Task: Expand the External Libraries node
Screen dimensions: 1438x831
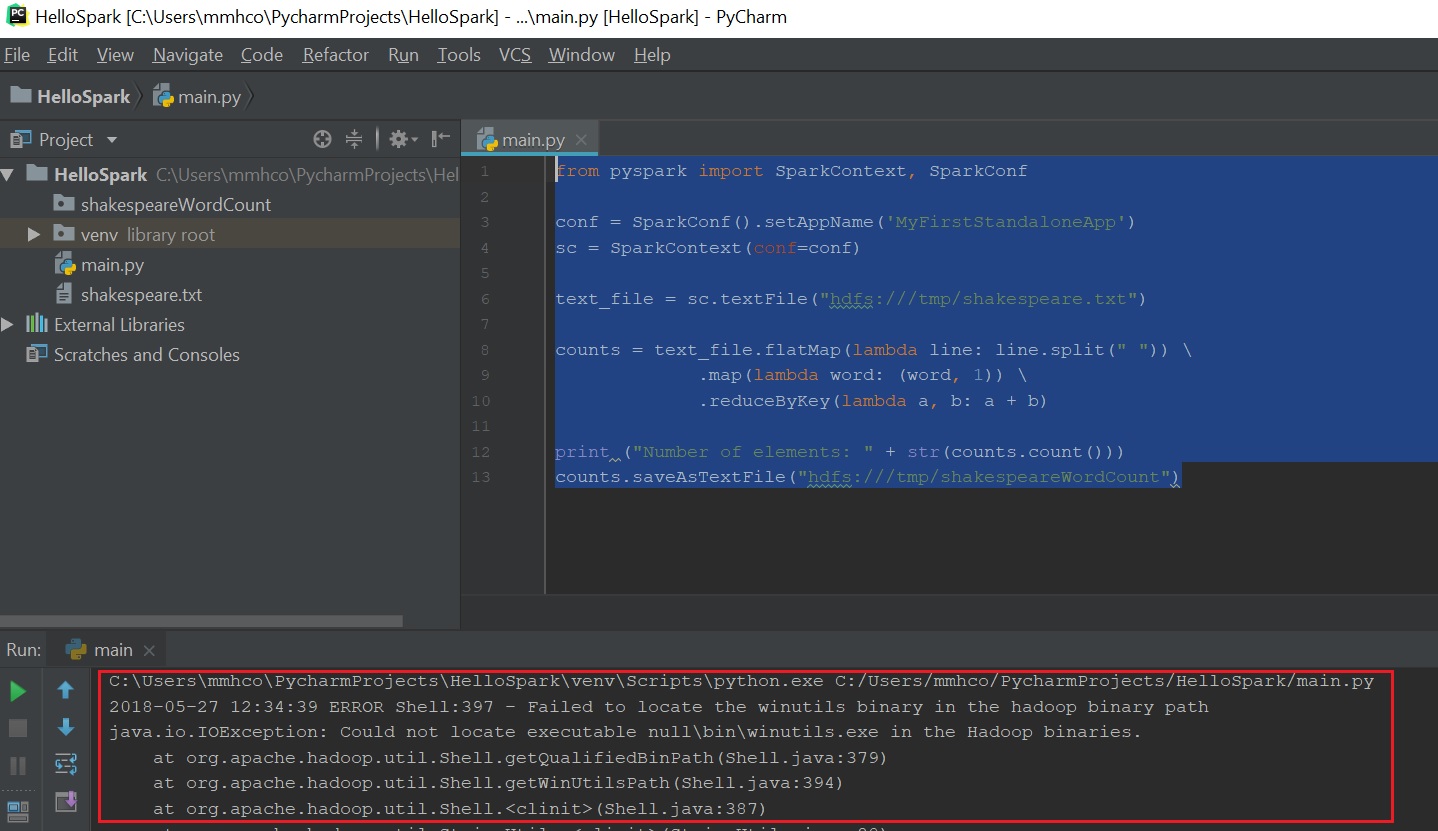Action: (x=9, y=324)
